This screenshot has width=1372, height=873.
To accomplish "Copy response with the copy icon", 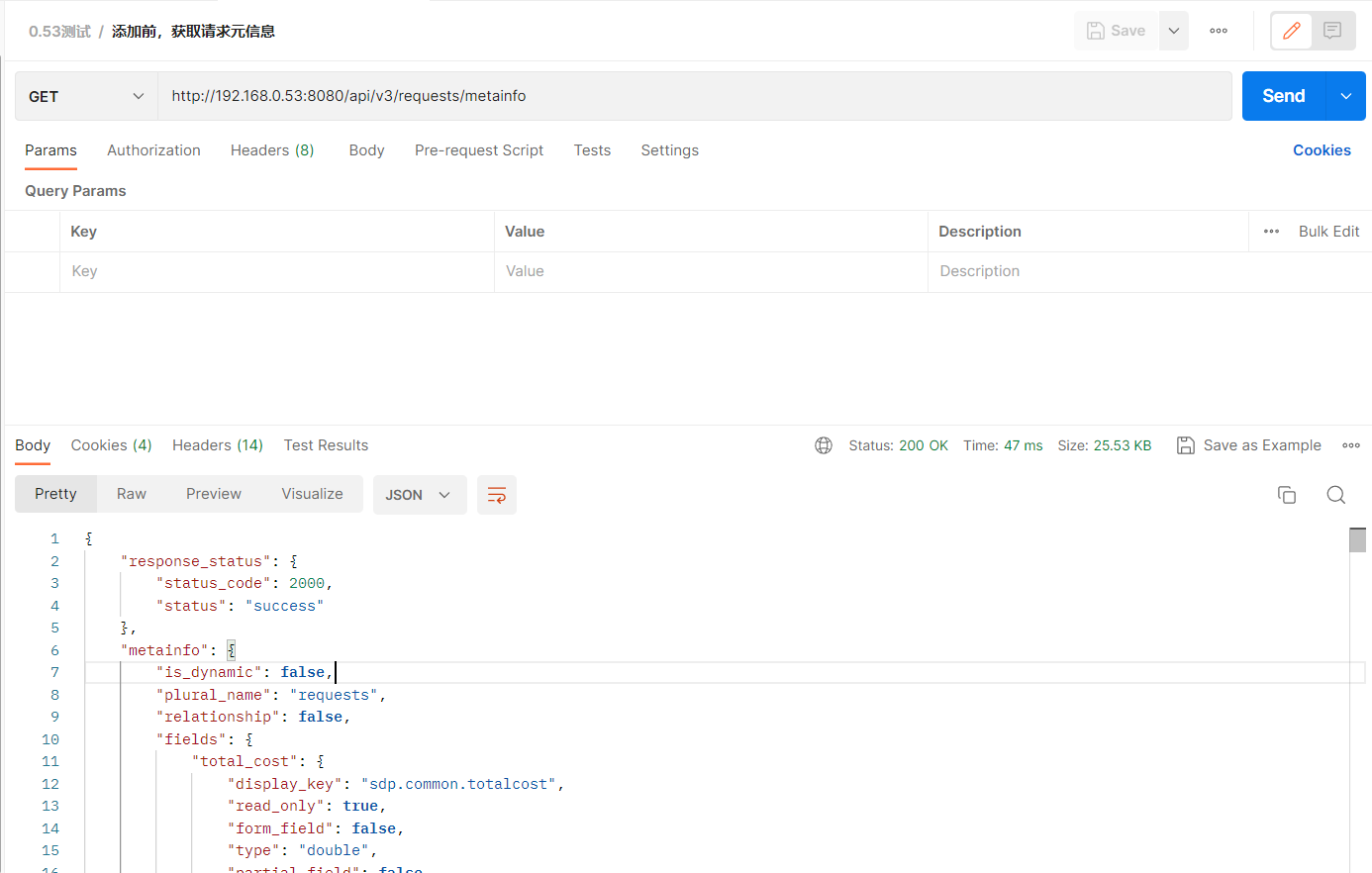I will click(1287, 495).
